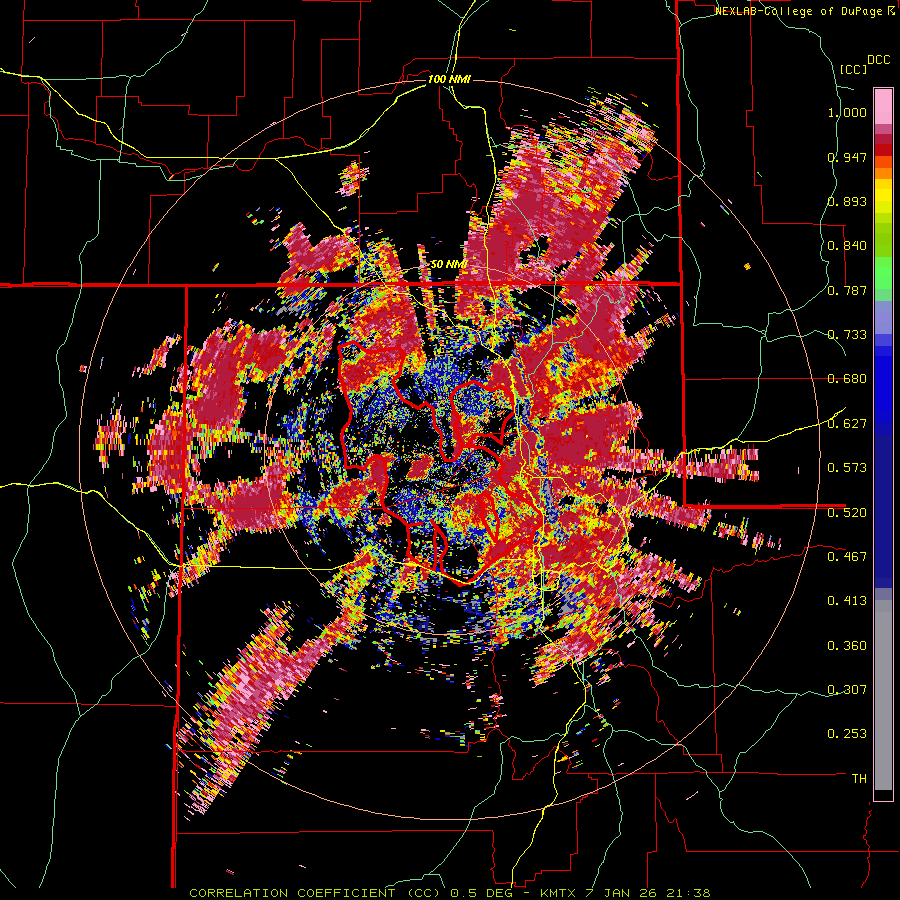Click the 0.413 color scale value

pos(847,601)
